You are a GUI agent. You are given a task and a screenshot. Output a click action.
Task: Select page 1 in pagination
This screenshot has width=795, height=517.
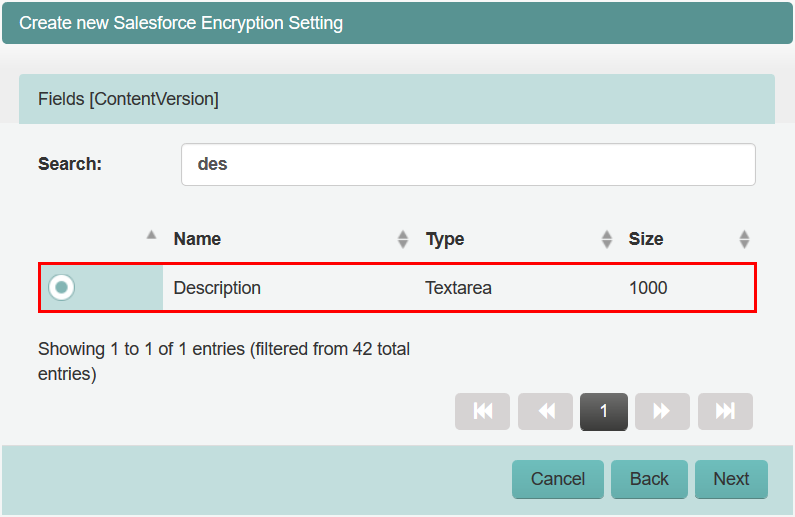click(x=603, y=411)
